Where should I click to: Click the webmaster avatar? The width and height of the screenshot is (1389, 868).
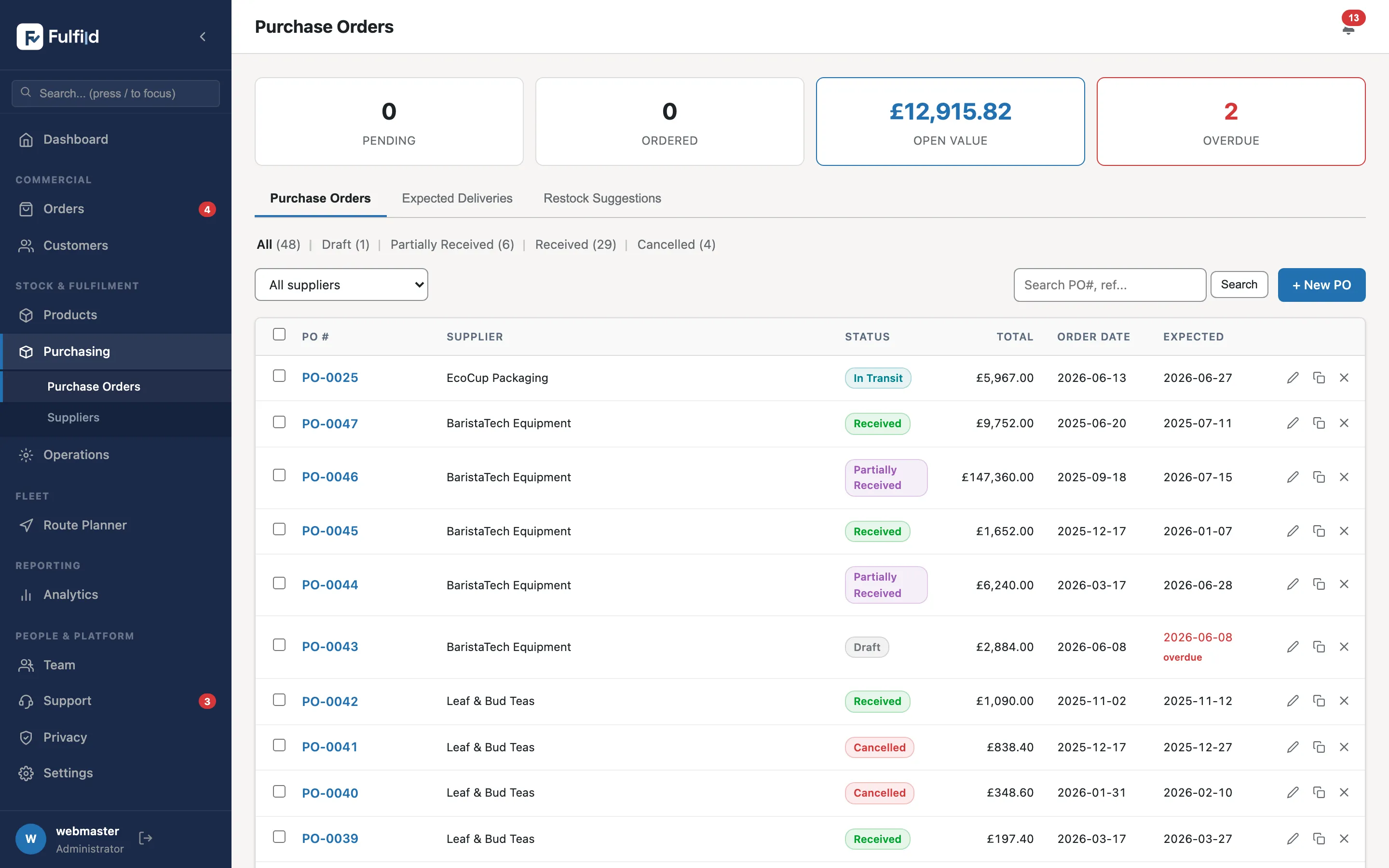click(31, 839)
